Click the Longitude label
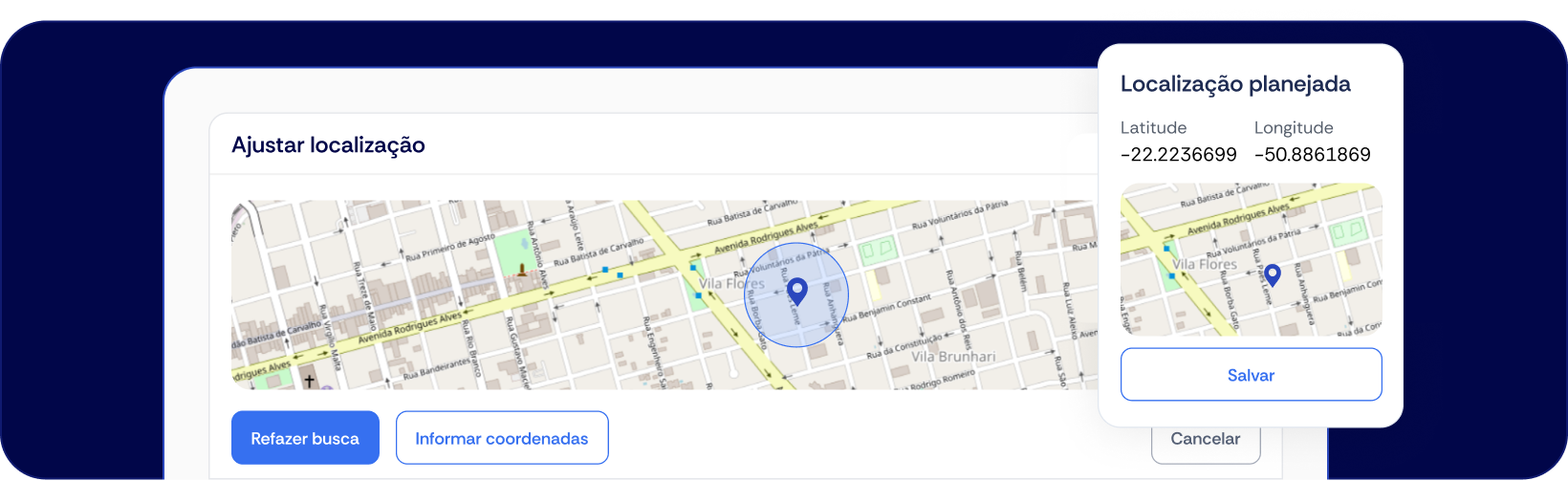The image size is (1568, 481). (x=1294, y=127)
